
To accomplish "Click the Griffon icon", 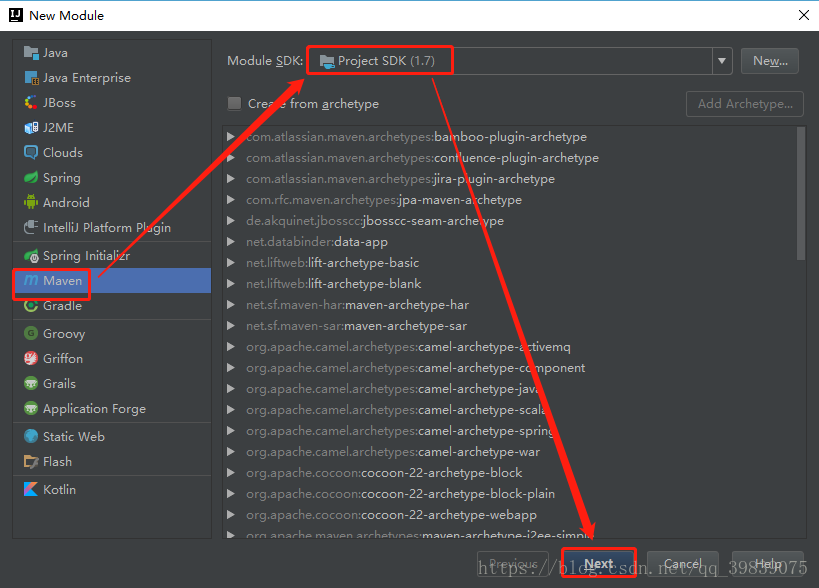I will point(31,358).
